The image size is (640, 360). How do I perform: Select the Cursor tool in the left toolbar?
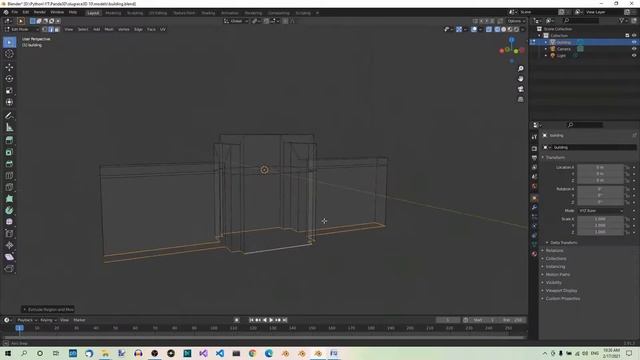(x=9, y=53)
